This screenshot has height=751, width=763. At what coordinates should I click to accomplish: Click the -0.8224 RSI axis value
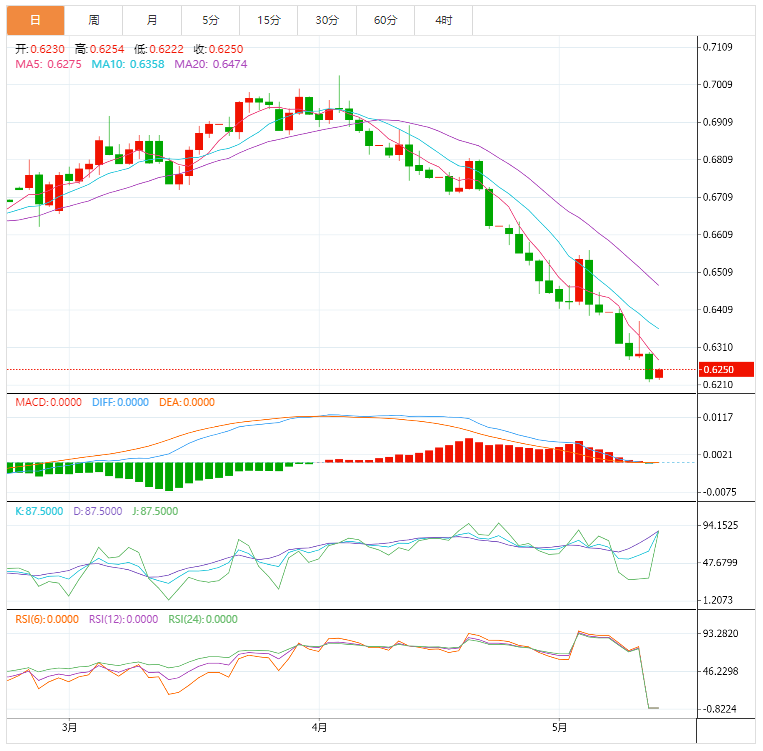(719, 709)
